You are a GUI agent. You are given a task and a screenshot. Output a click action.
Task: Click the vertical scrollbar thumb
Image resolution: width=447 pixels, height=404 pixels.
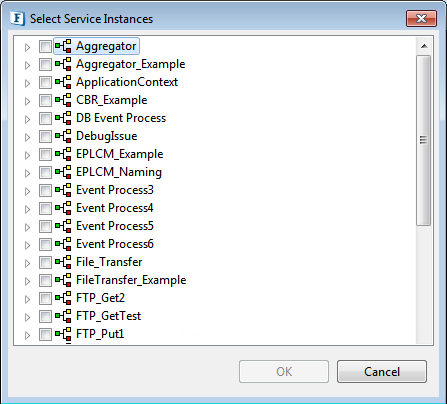point(424,141)
